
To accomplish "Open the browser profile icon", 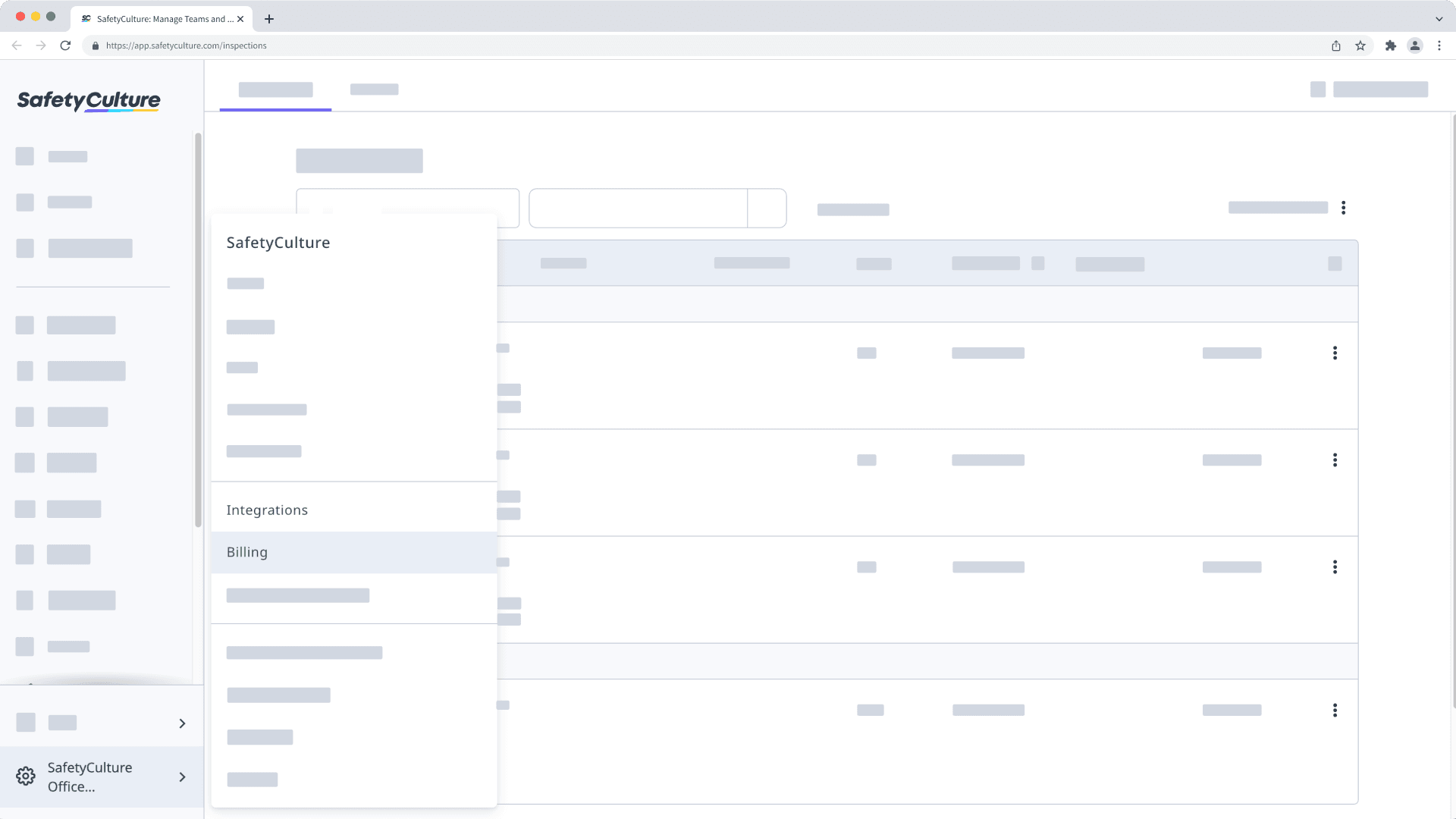I will 1415,45.
